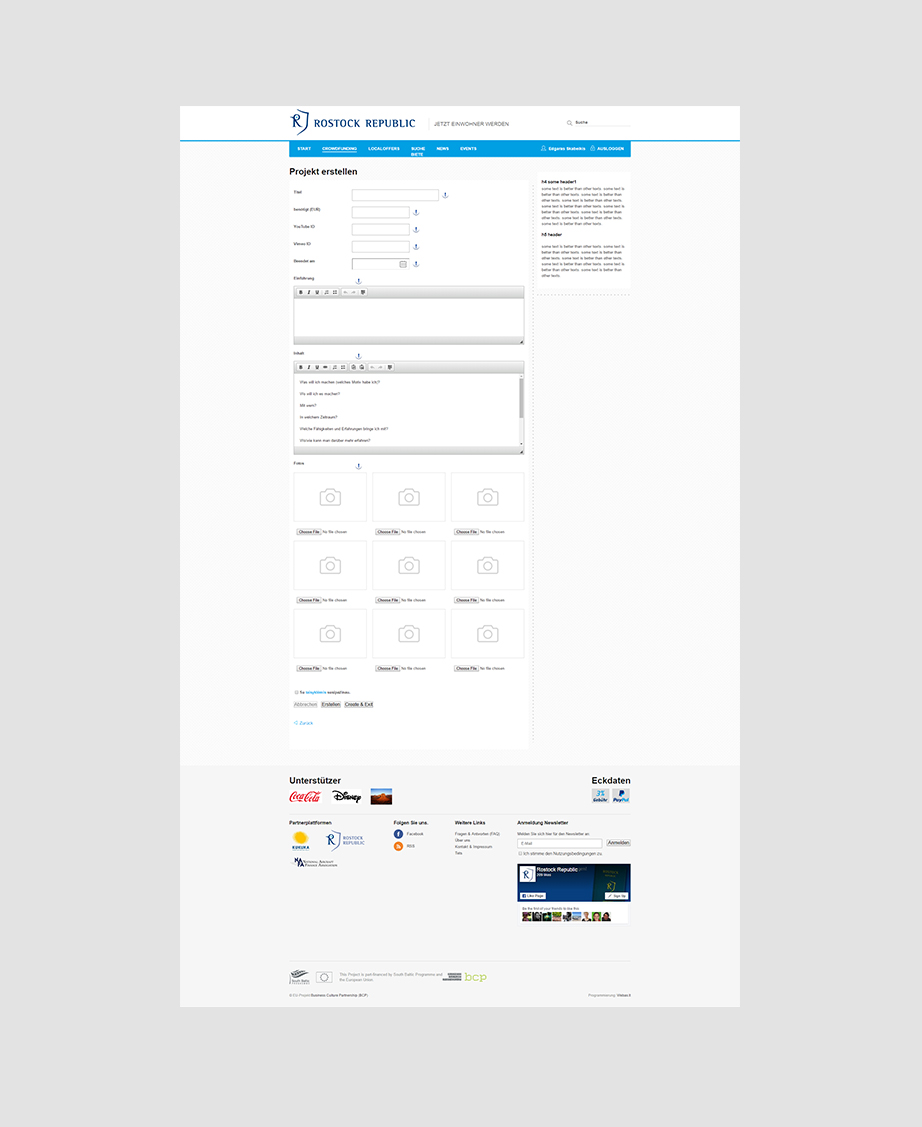Open the Crowdfunding navigation item
The height and width of the screenshot is (1127, 922).
(339, 148)
